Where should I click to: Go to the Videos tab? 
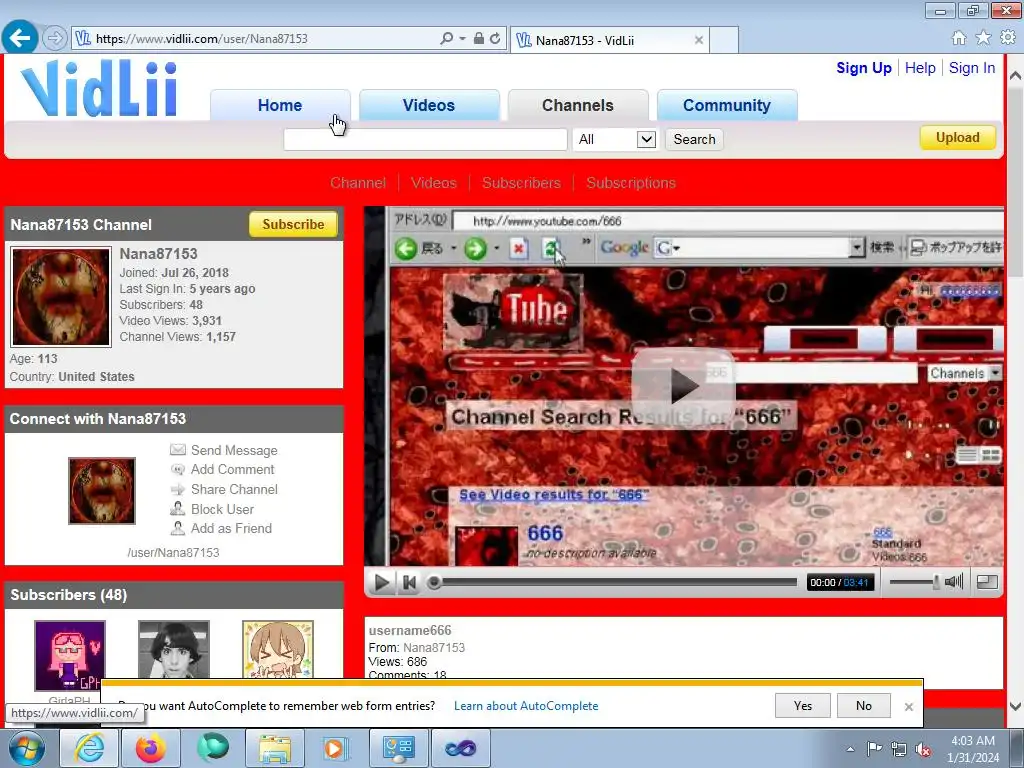pos(429,105)
